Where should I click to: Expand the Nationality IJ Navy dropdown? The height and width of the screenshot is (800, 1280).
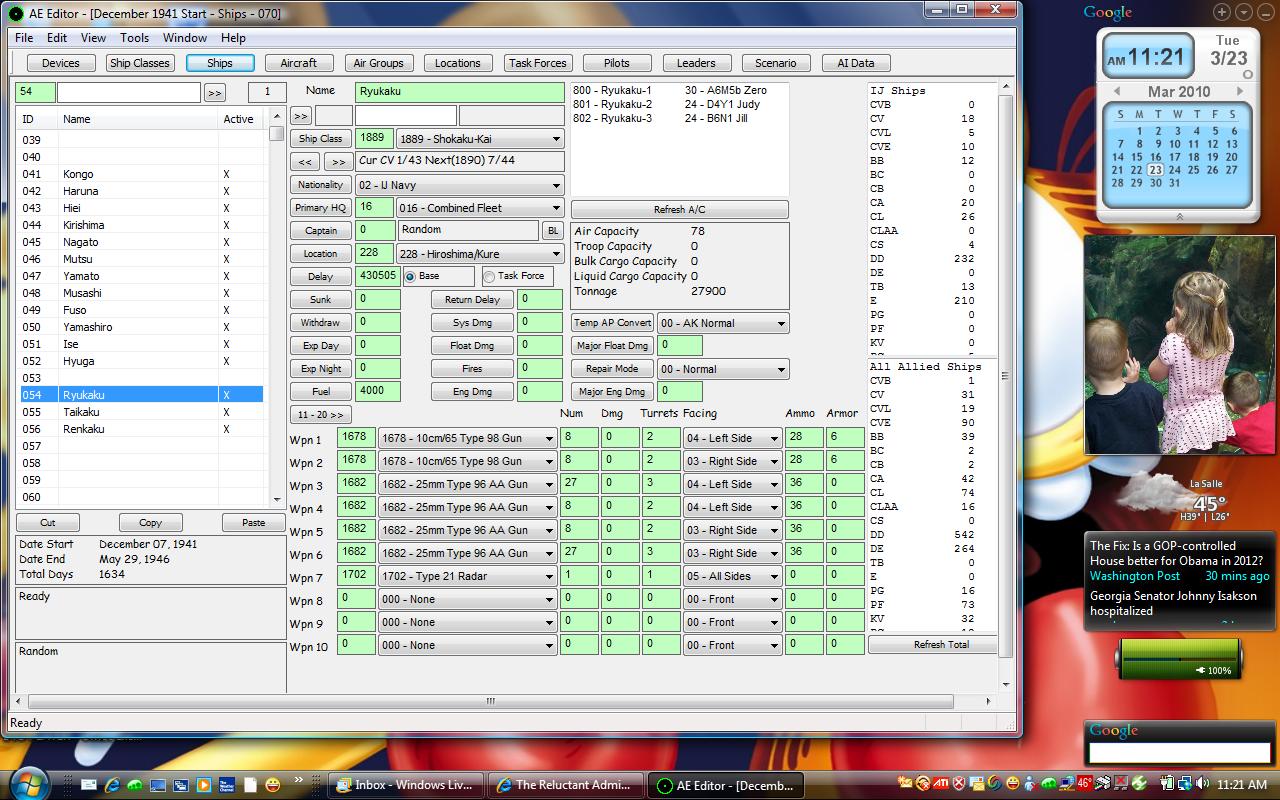pyautogui.click(x=480, y=185)
